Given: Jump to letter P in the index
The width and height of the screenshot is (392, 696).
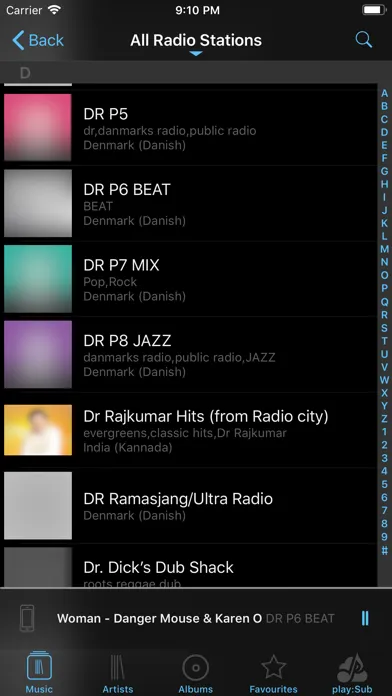Looking at the screenshot, I should click(x=384, y=289).
